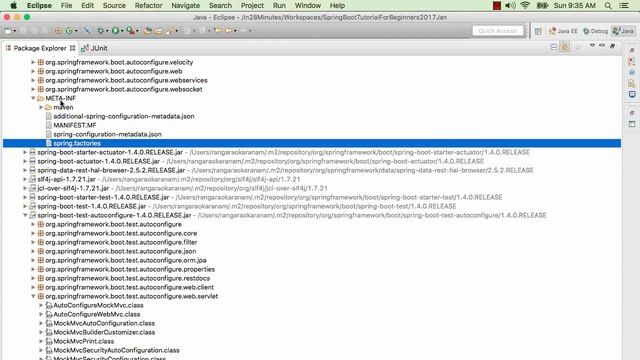This screenshot has height=360, width=640.
Task: Open the Eclipse application menu
Action: tap(39, 6)
